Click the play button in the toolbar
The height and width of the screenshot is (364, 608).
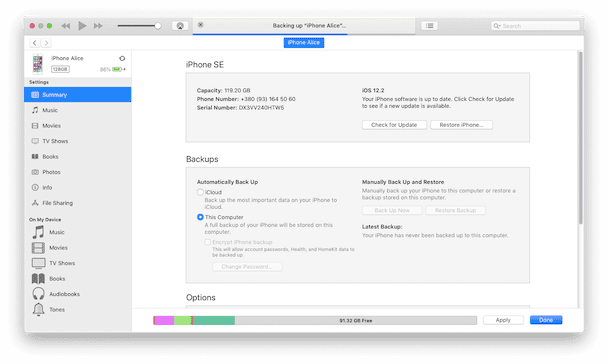point(82,26)
